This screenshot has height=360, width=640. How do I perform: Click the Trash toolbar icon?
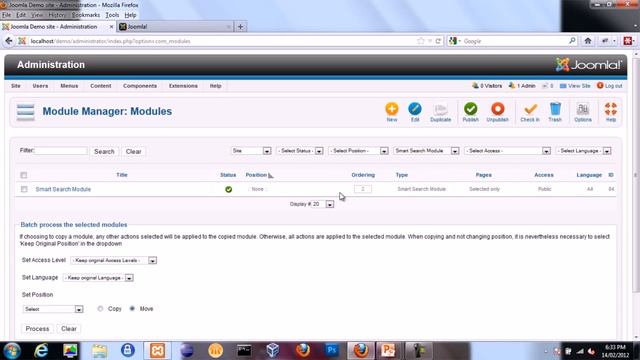(x=555, y=112)
